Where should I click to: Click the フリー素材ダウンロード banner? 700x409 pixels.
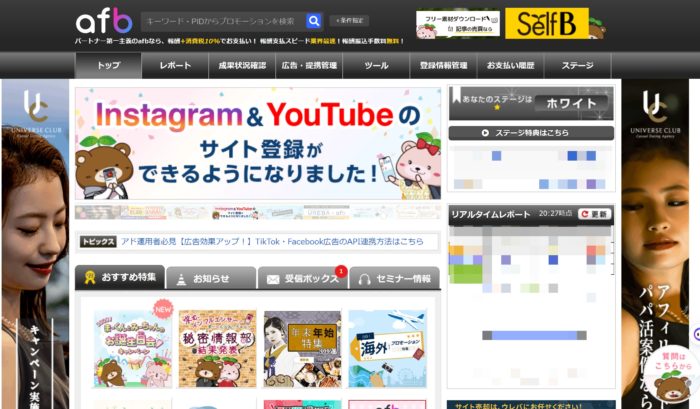coord(458,23)
